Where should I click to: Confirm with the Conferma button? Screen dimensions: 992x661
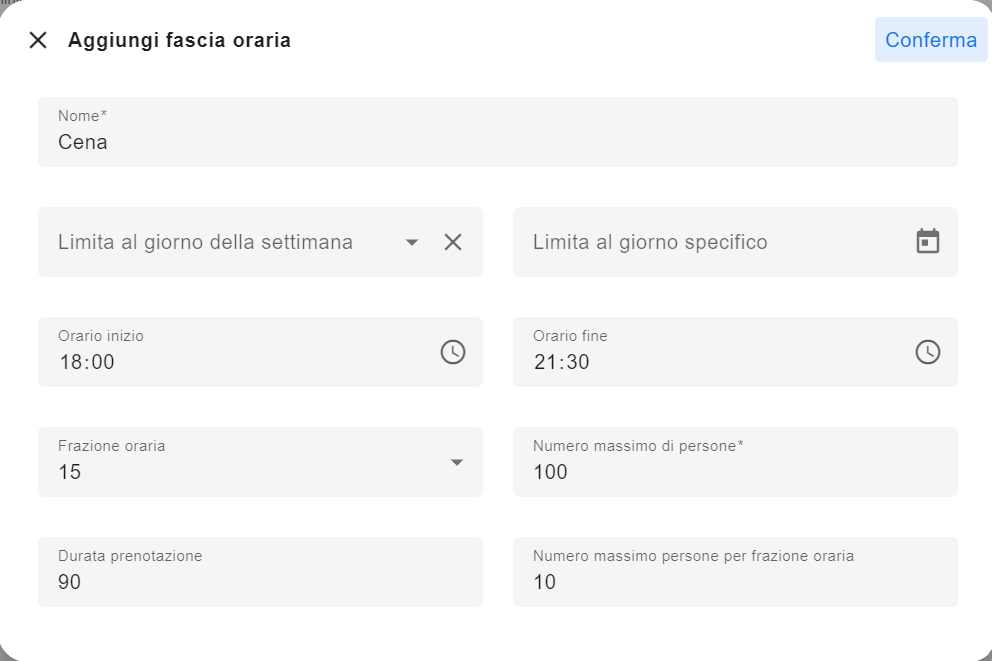click(x=931, y=40)
